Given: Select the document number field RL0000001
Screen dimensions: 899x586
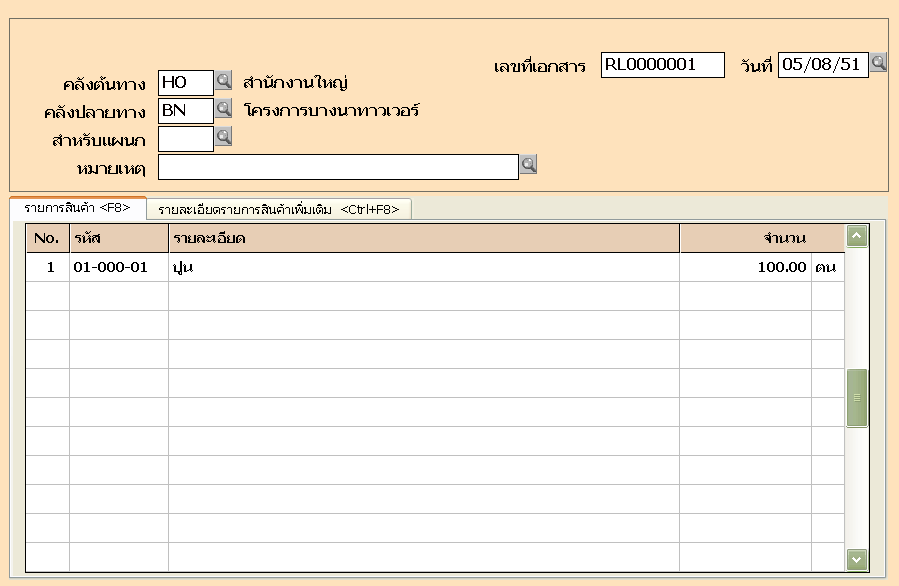Looking at the screenshot, I should pyautogui.click(x=662, y=65).
